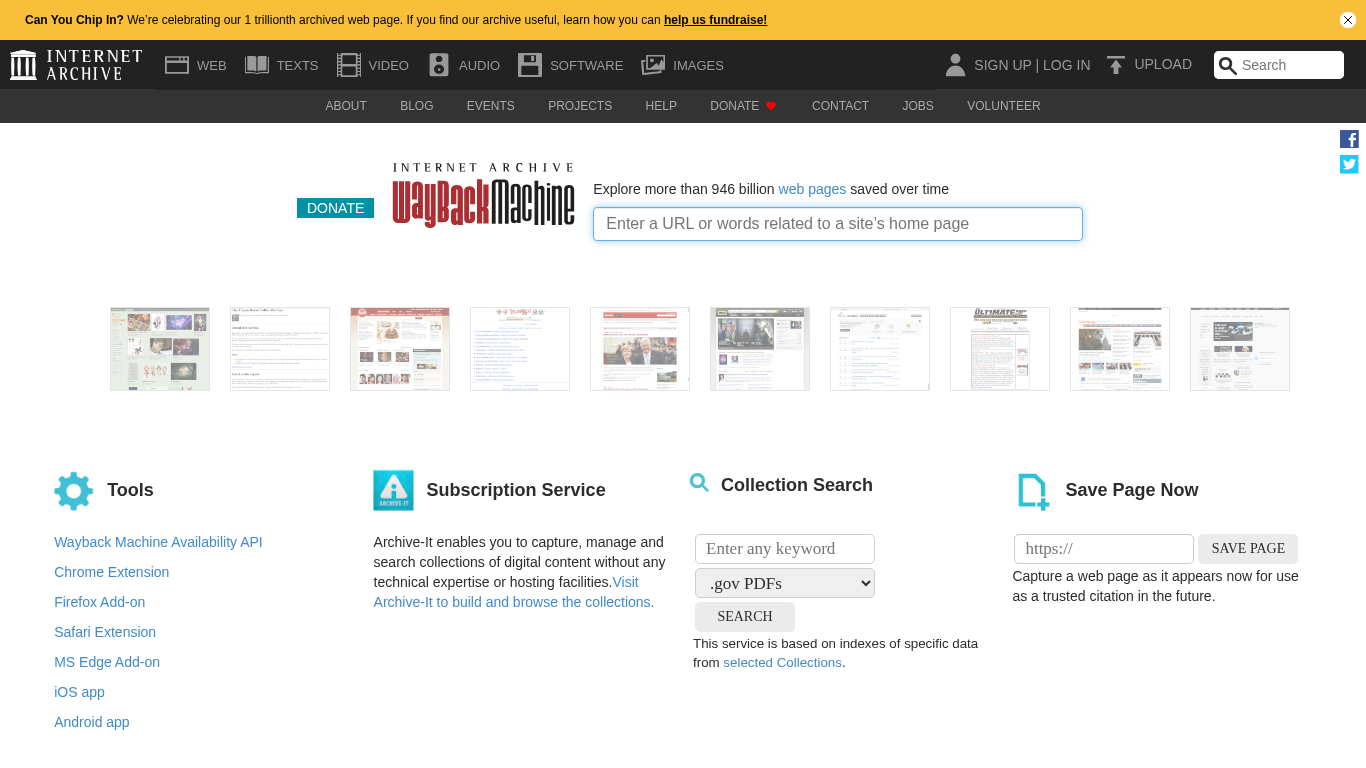Click the LOG IN link
The width and height of the screenshot is (1366, 768).
click(x=1067, y=65)
